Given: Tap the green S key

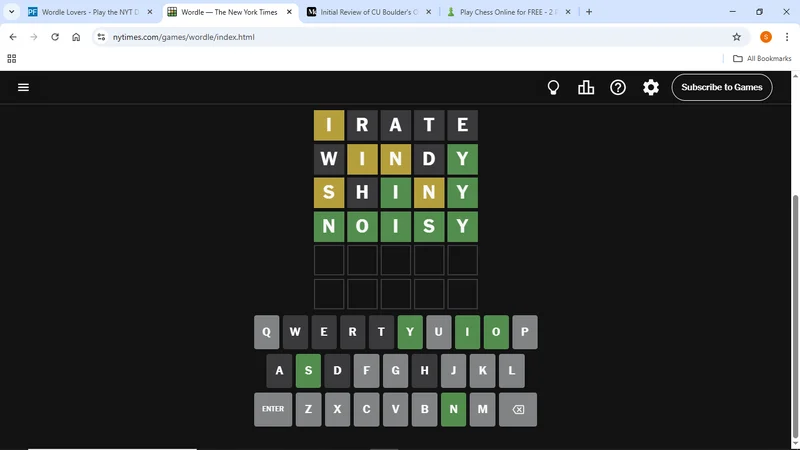Looking at the screenshot, I should click(x=308, y=371).
